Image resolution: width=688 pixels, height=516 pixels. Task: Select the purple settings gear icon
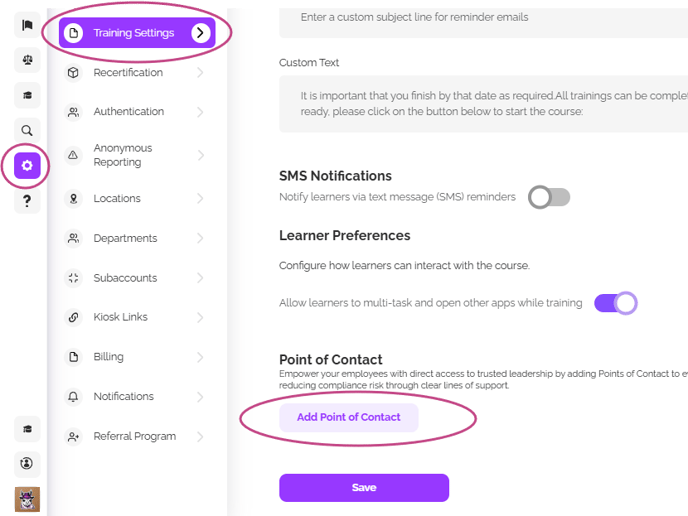27,165
